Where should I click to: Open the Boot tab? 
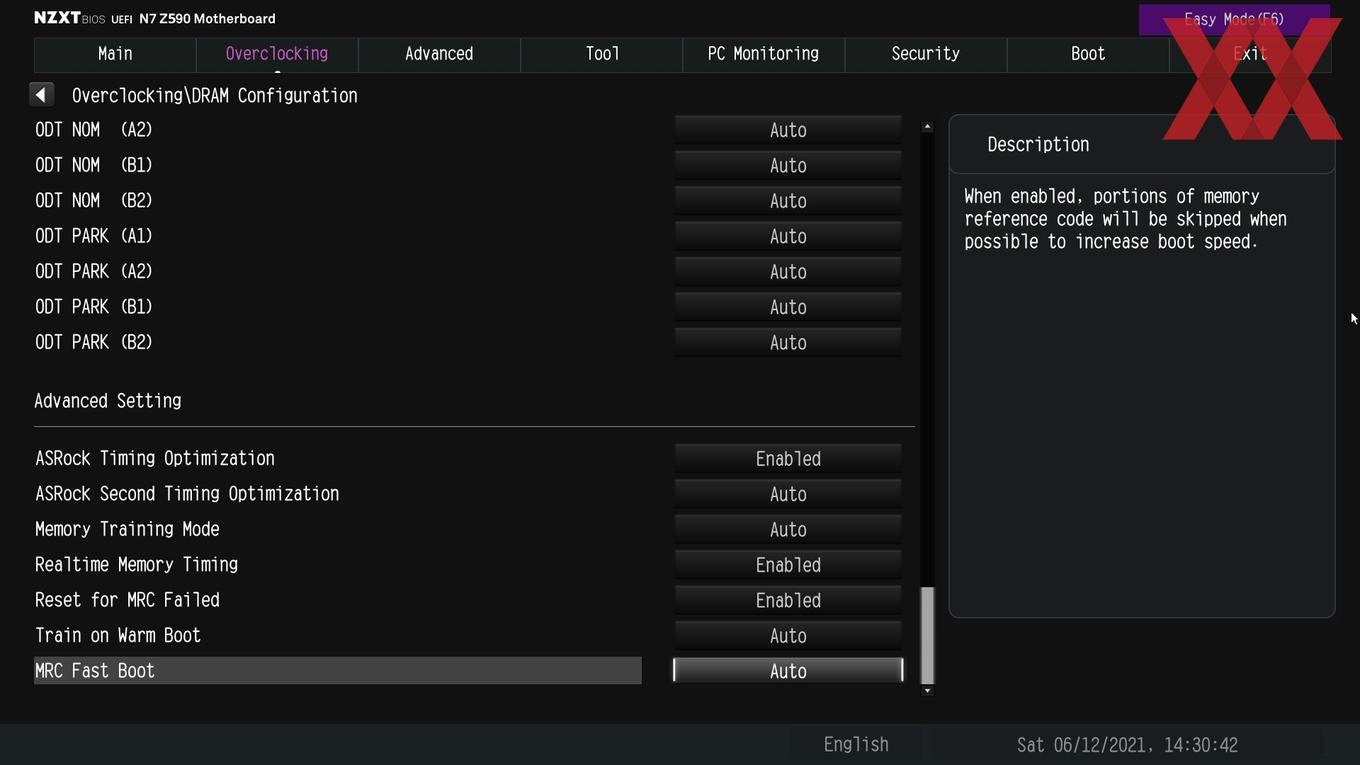(x=1088, y=54)
